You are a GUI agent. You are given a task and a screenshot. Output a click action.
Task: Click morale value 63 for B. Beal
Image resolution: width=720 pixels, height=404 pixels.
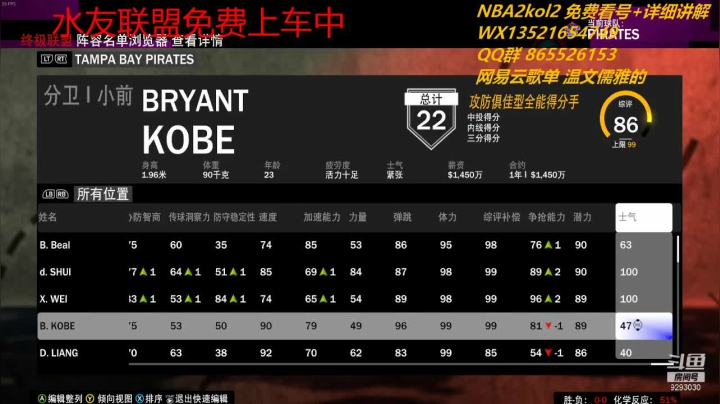click(625, 245)
